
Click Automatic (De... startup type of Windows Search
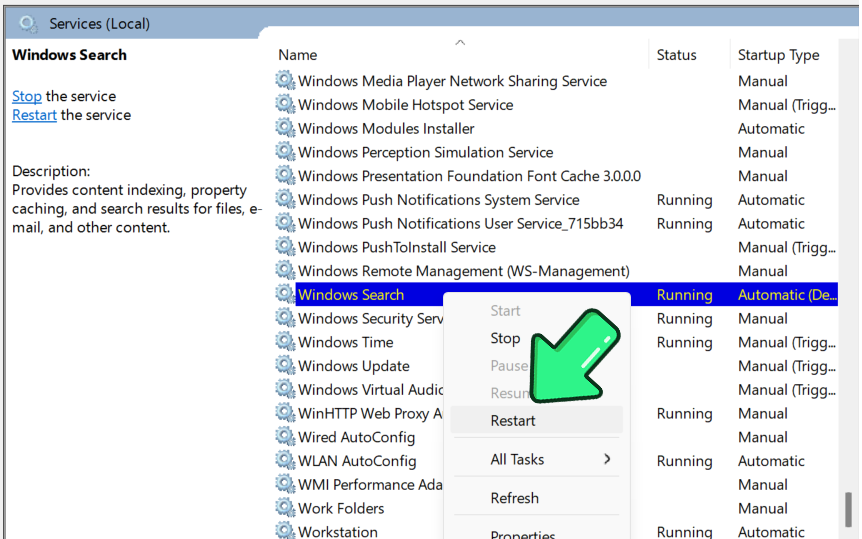tap(787, 295)
